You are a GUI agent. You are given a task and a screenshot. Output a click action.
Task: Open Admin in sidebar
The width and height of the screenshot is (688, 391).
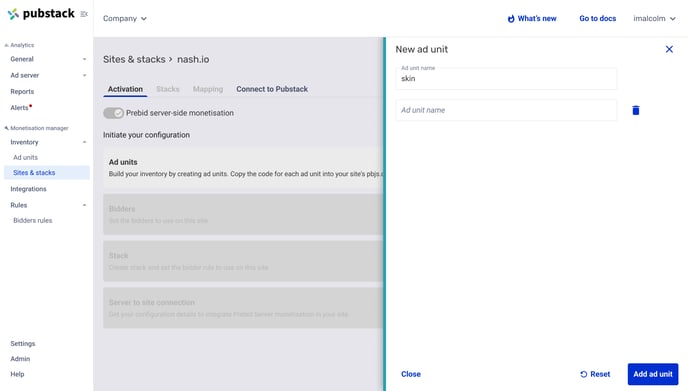pyautogui.click(x=20, y=359)
